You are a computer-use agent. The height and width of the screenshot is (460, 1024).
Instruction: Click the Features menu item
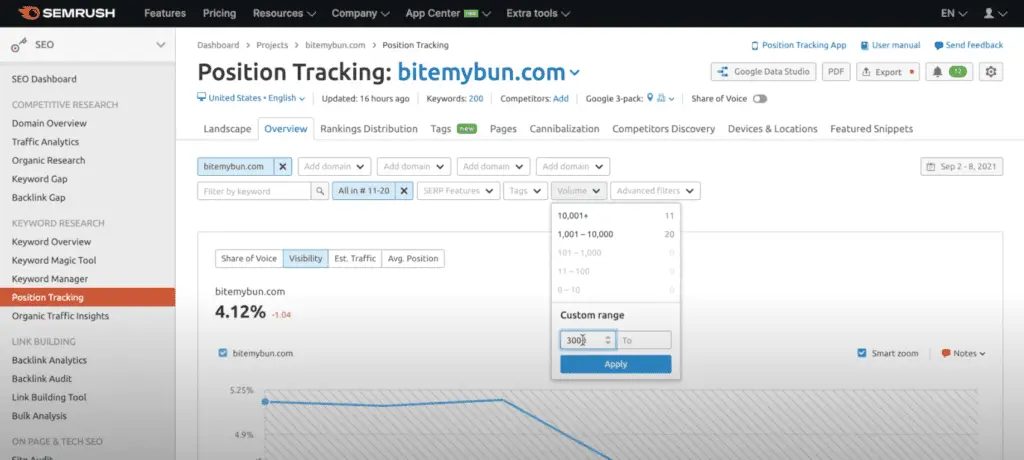165,13
